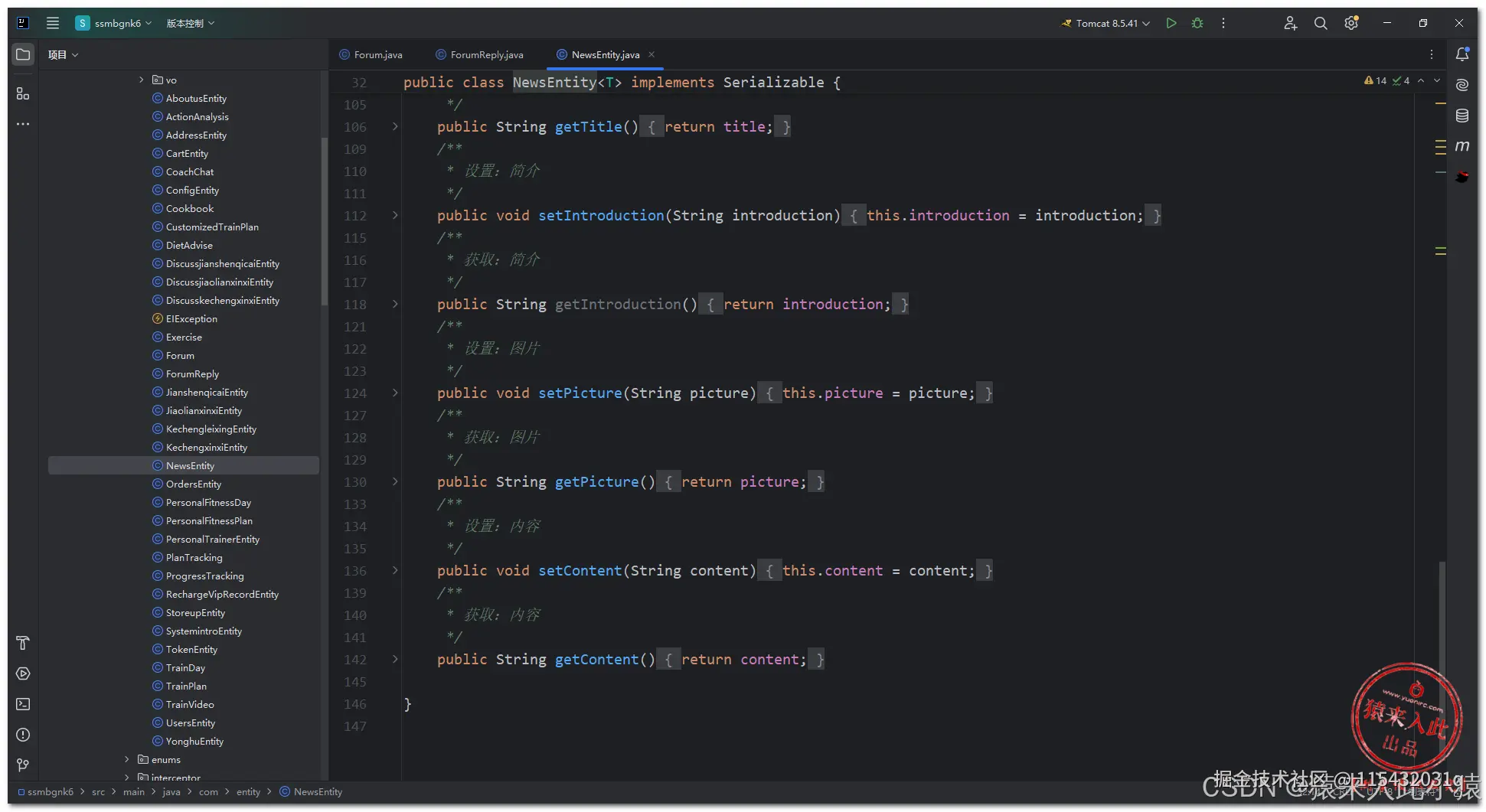Select YonghuEntity class in project tree
1486x812 pixels.
(x=194, y=741)
